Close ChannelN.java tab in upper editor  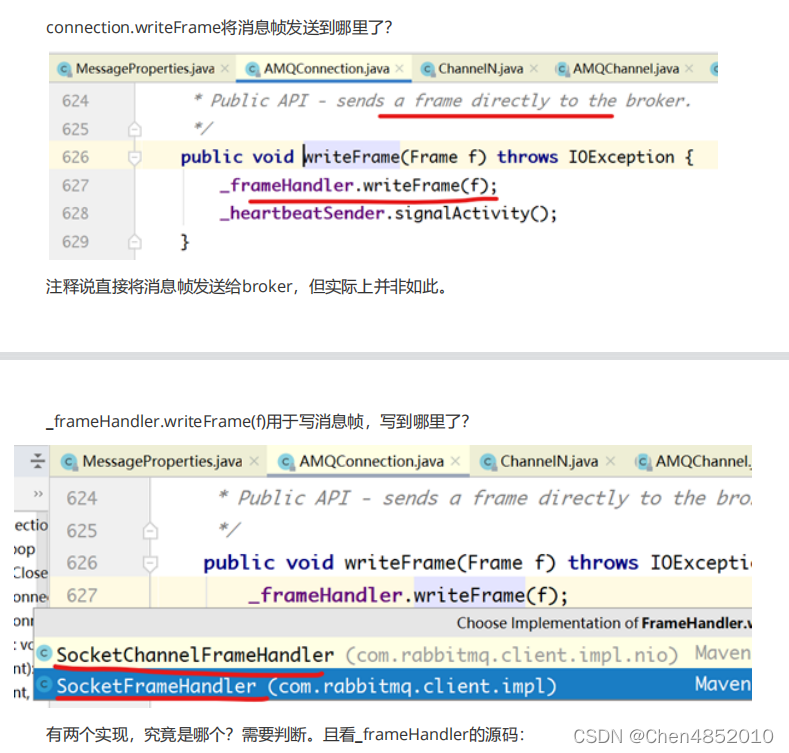click(534, 68)
